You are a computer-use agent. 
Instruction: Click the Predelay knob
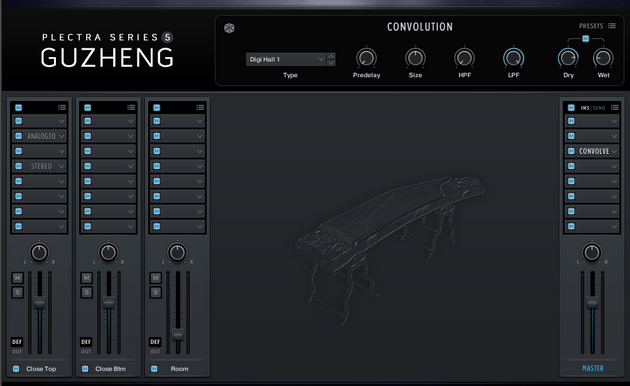click(x=366, y=58)
